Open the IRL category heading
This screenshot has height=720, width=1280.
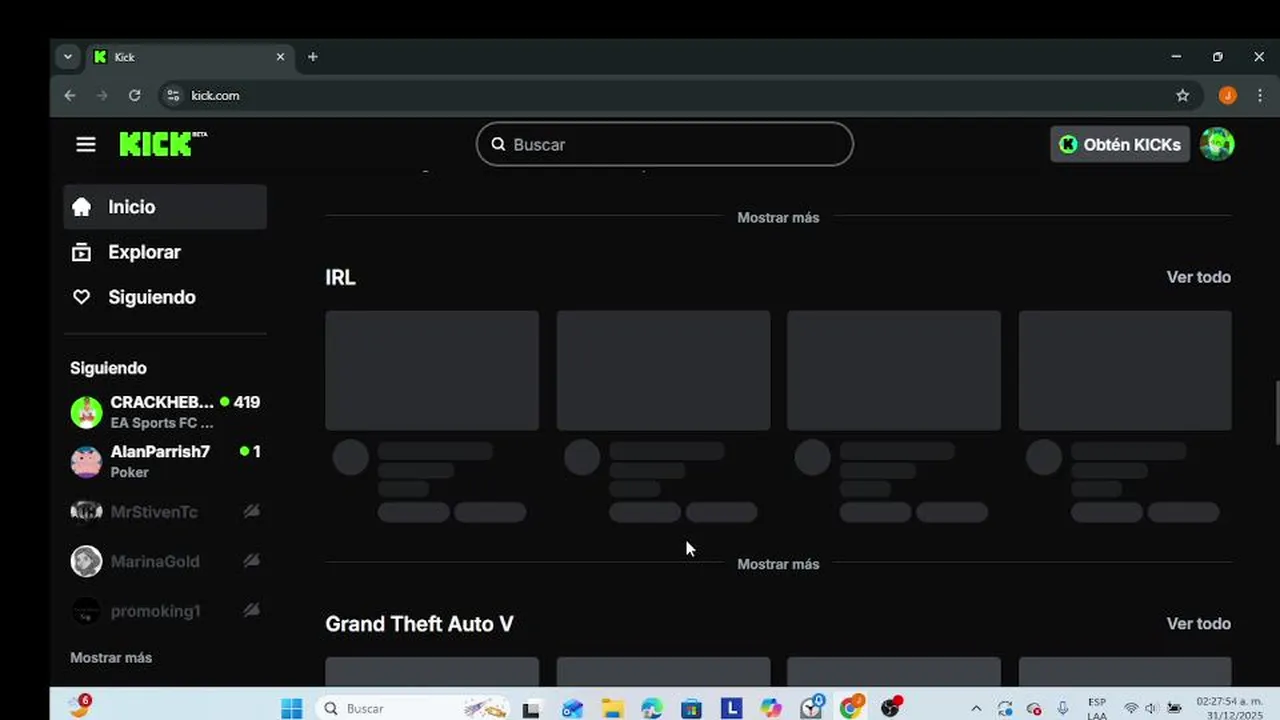click(x=340, y=277)
